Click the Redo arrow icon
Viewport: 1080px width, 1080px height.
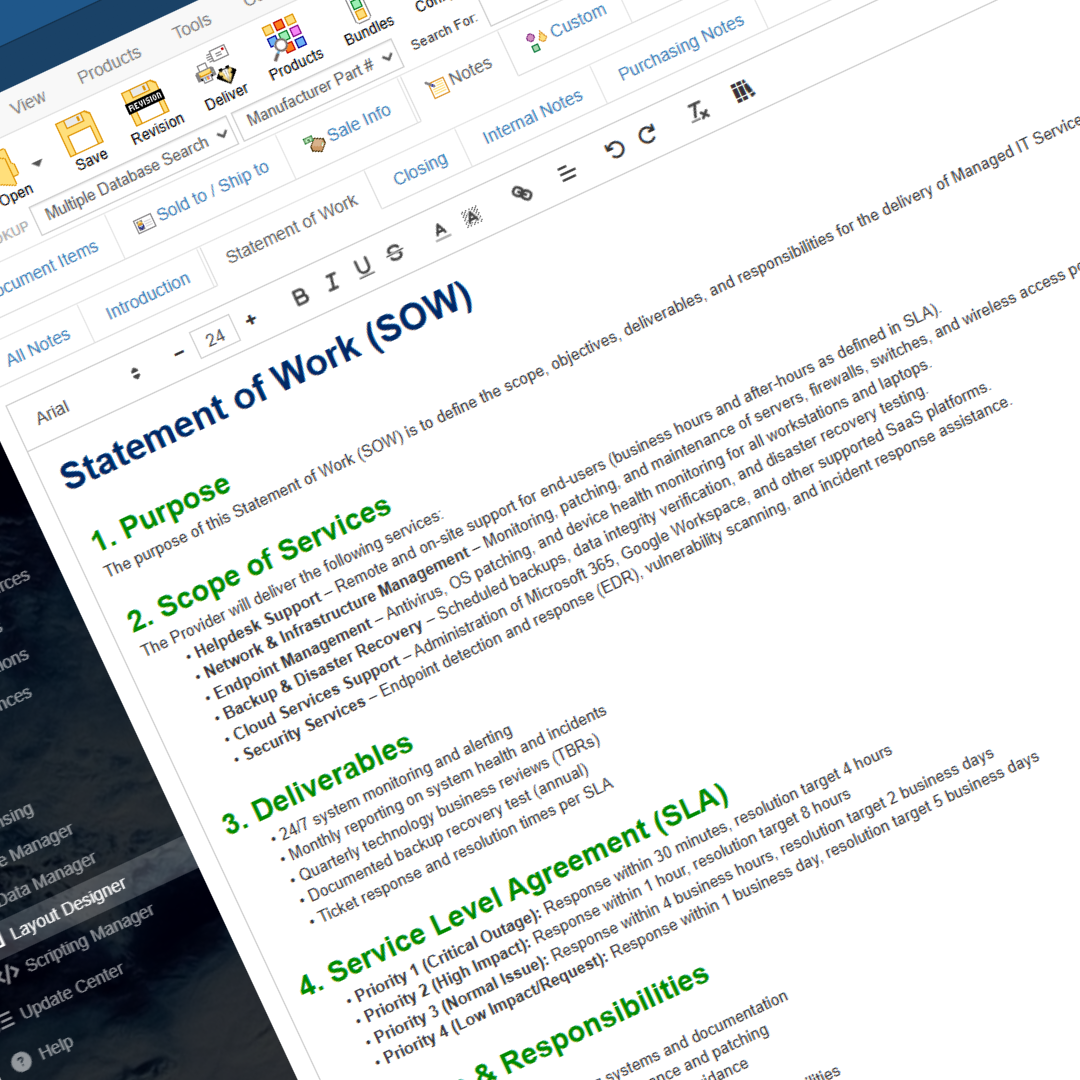647,134
